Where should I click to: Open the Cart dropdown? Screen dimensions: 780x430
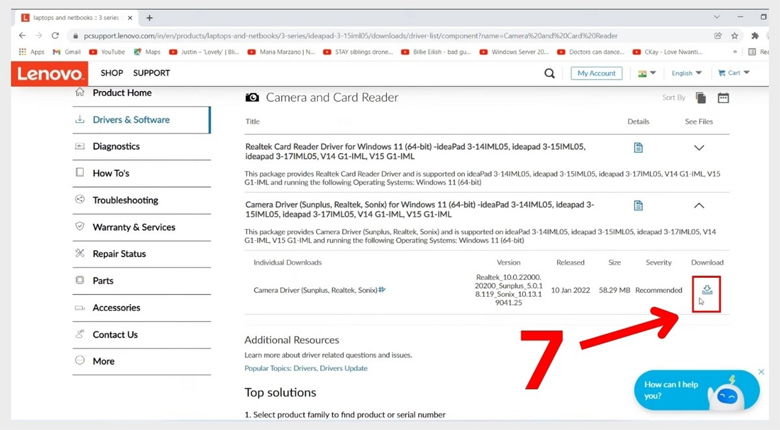[x=738, y=73]
